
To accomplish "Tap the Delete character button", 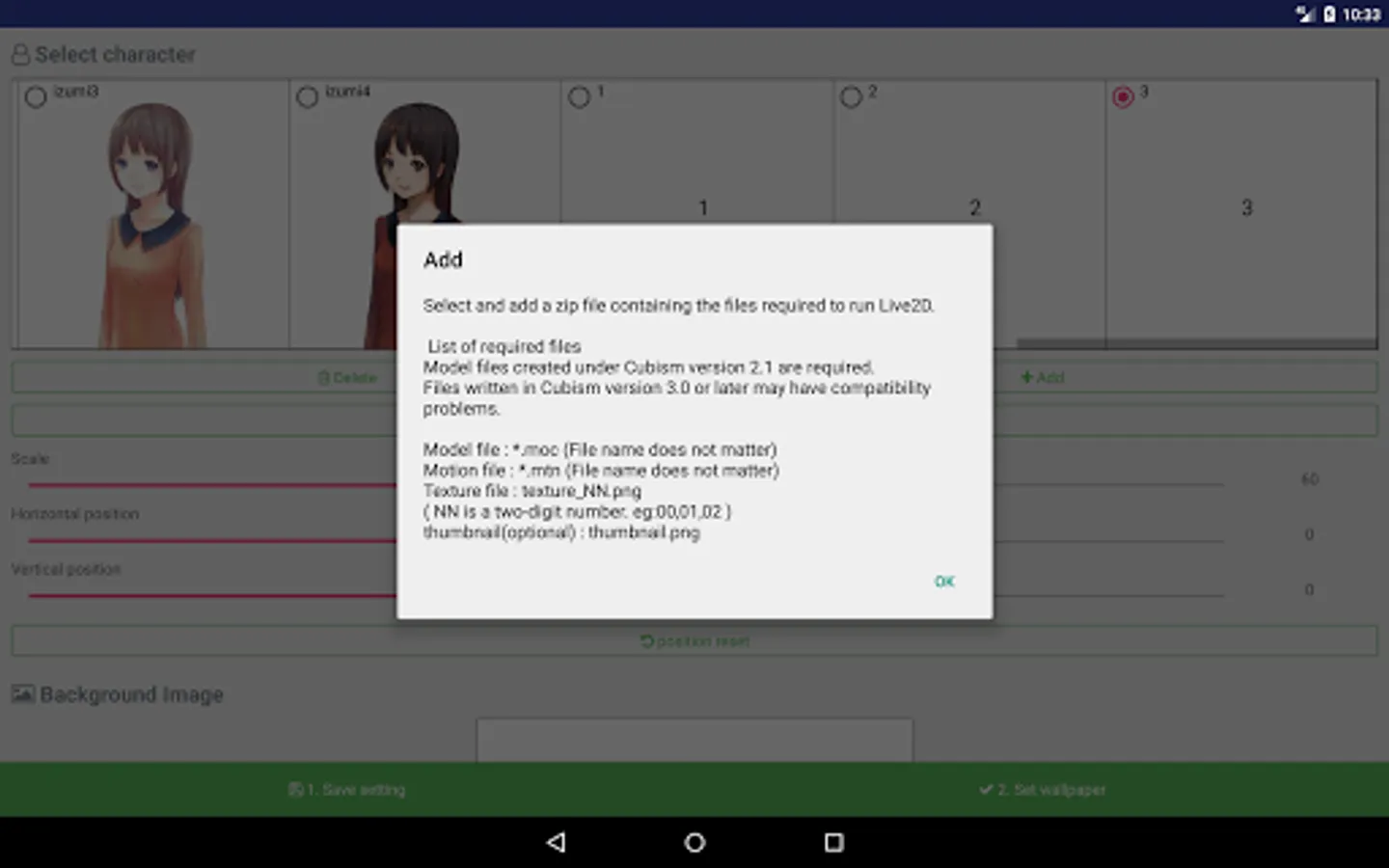I will coord(347,377).
